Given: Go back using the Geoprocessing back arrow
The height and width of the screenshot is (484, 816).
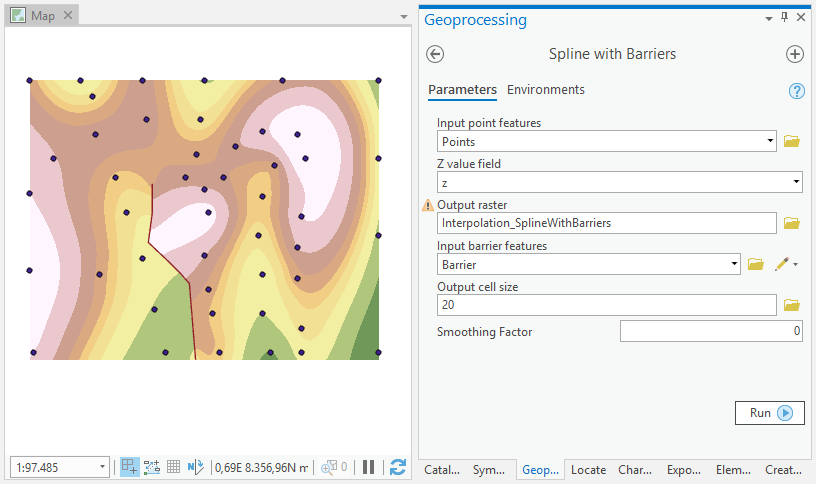Looking at the screenshot, I should coord(435,54).
